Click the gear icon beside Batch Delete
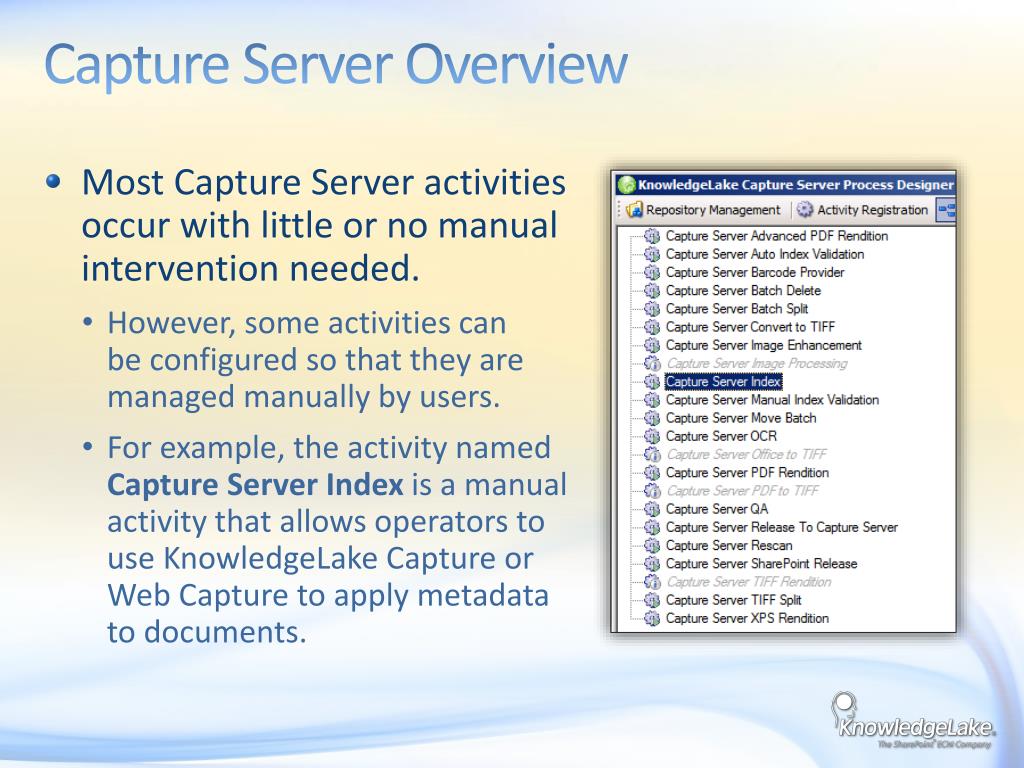This screenshot has height=768, width=1024. pos(652,291)
